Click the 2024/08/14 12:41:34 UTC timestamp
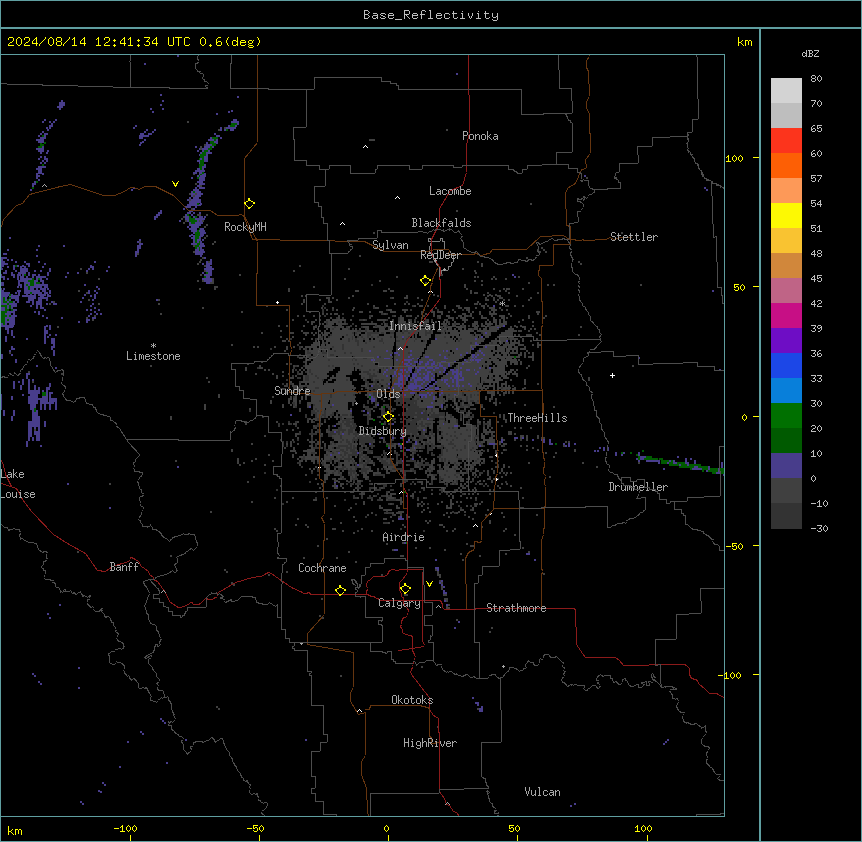 pos(98,42)
